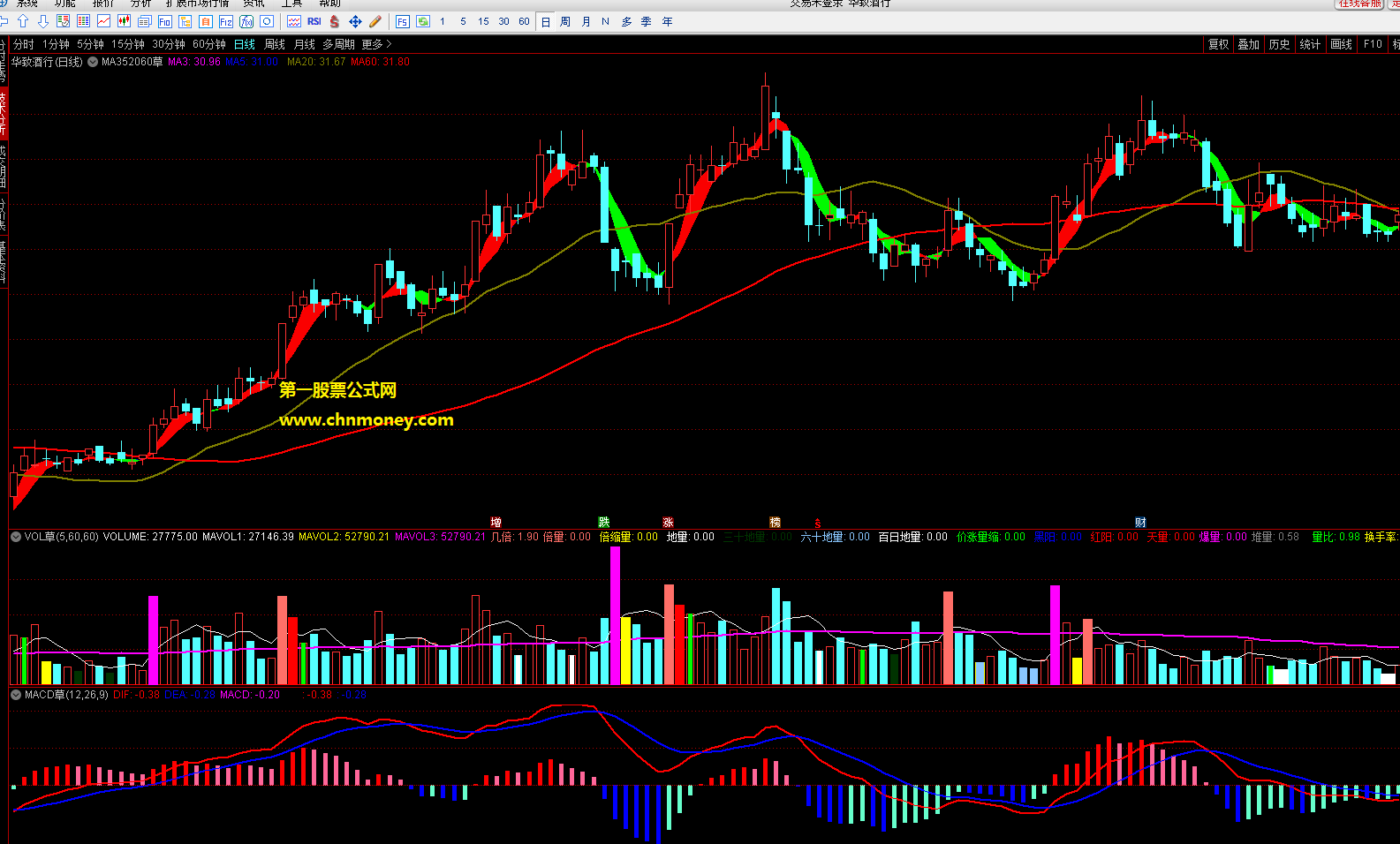1400x844 pixels.
Task: Select the '60分钟' period tab
Action: pyautogui.click(x=209, y=44)
